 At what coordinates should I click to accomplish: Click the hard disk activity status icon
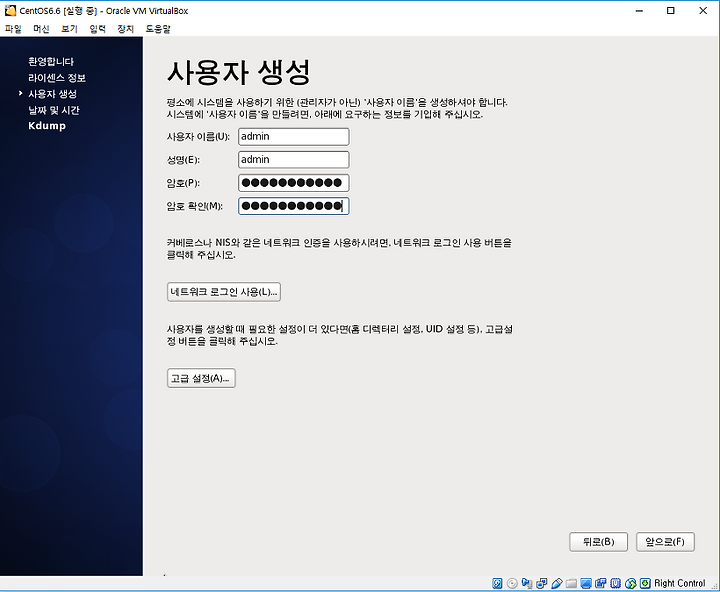(x=497, y=583)
